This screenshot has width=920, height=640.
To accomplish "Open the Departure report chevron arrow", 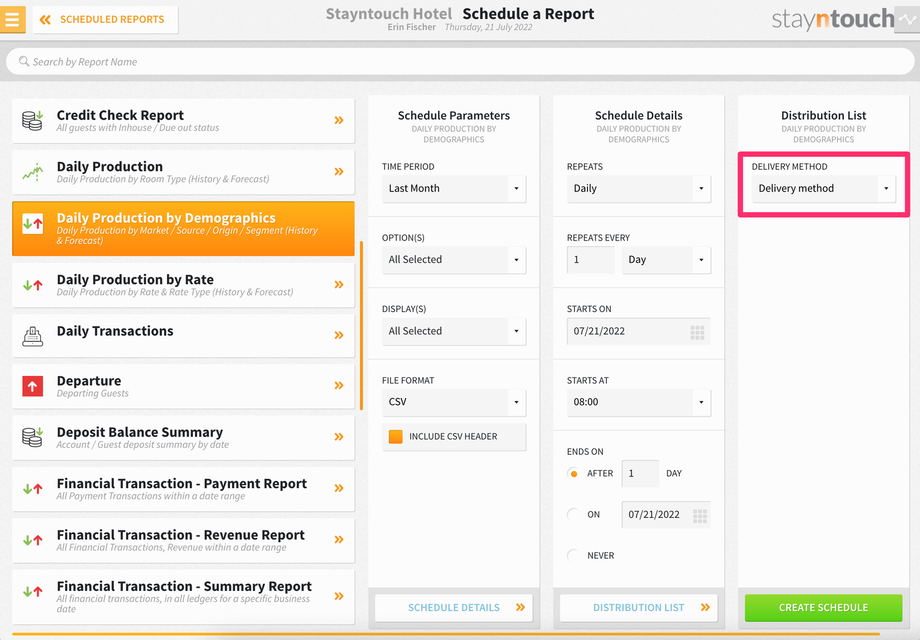I will (339, 385).
